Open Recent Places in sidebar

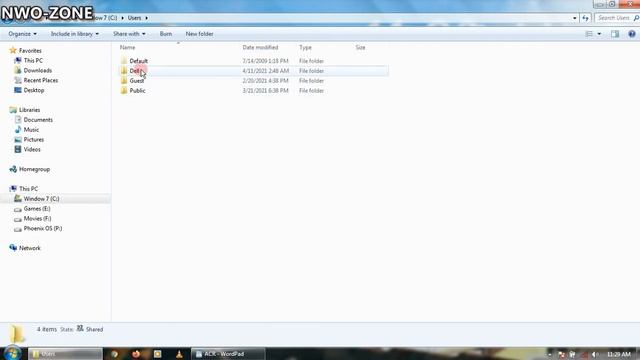[x=41, y=80]
